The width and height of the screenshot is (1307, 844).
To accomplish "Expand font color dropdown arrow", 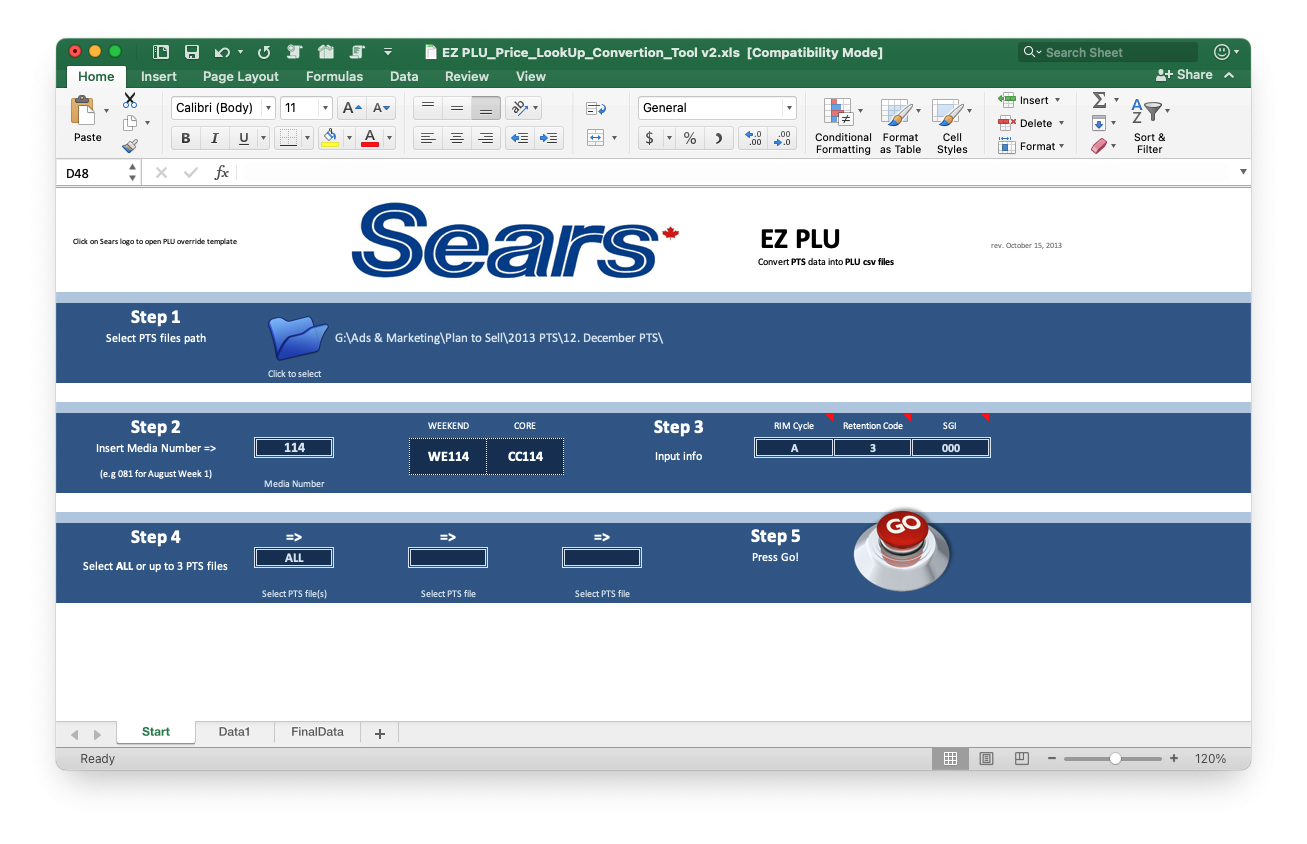I will pos(390,139).
